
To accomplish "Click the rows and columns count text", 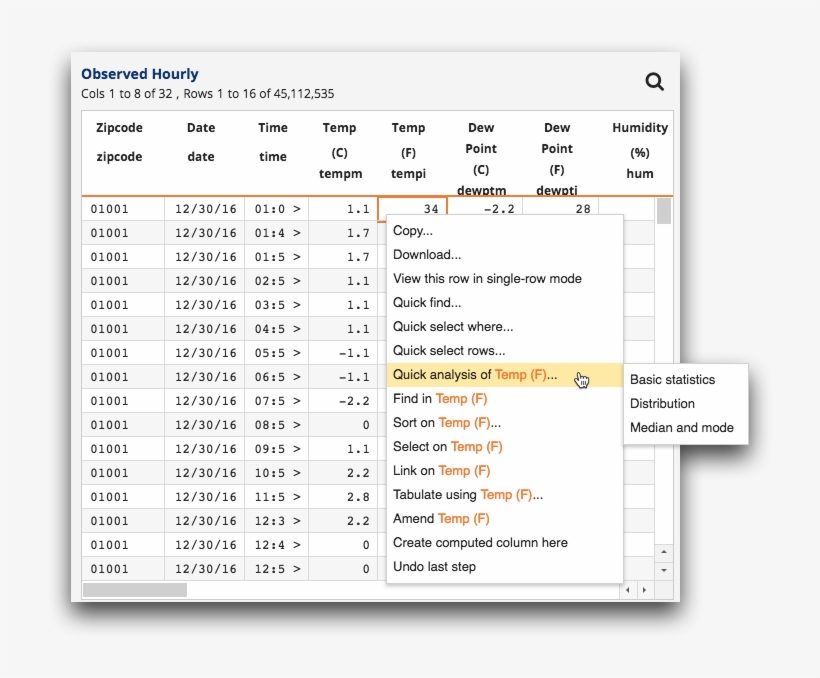I will click(208, 94).
